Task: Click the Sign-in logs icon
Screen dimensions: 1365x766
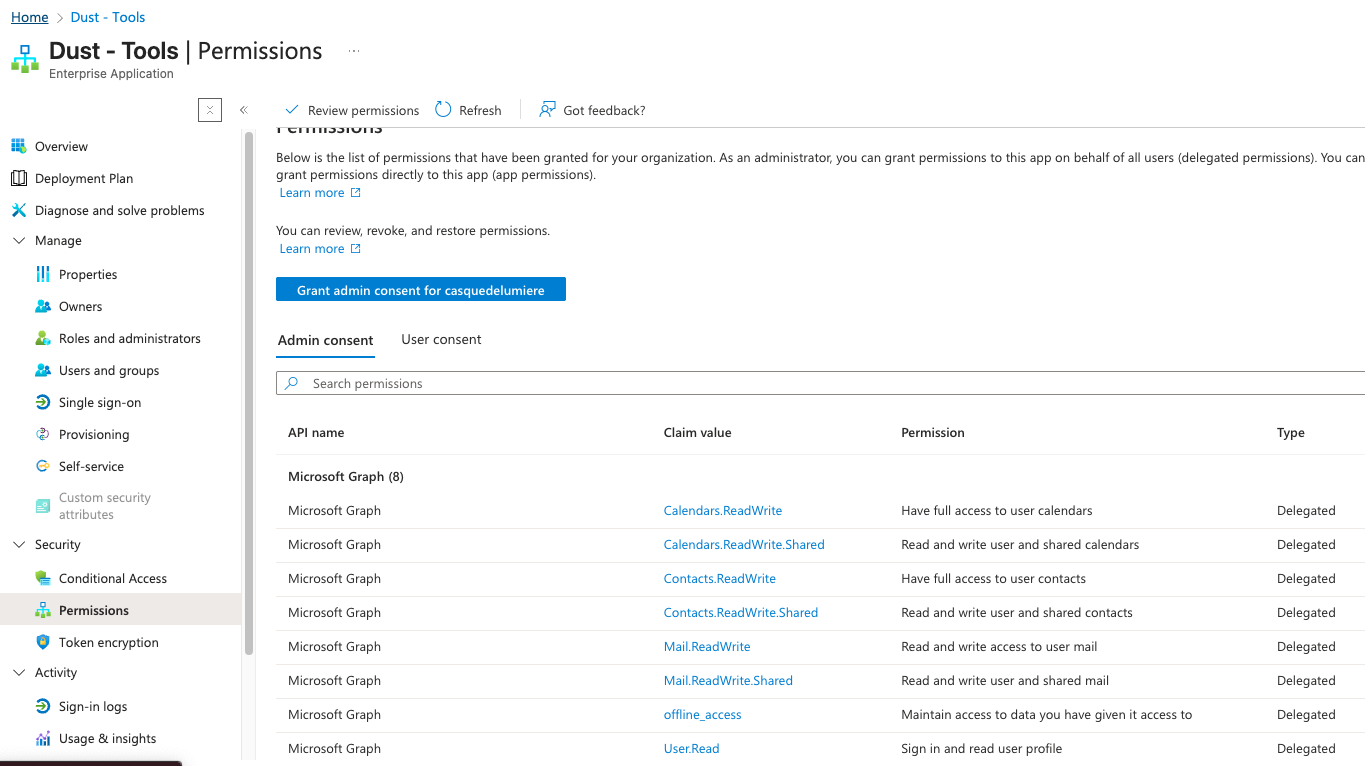Action: click(42, 706)
